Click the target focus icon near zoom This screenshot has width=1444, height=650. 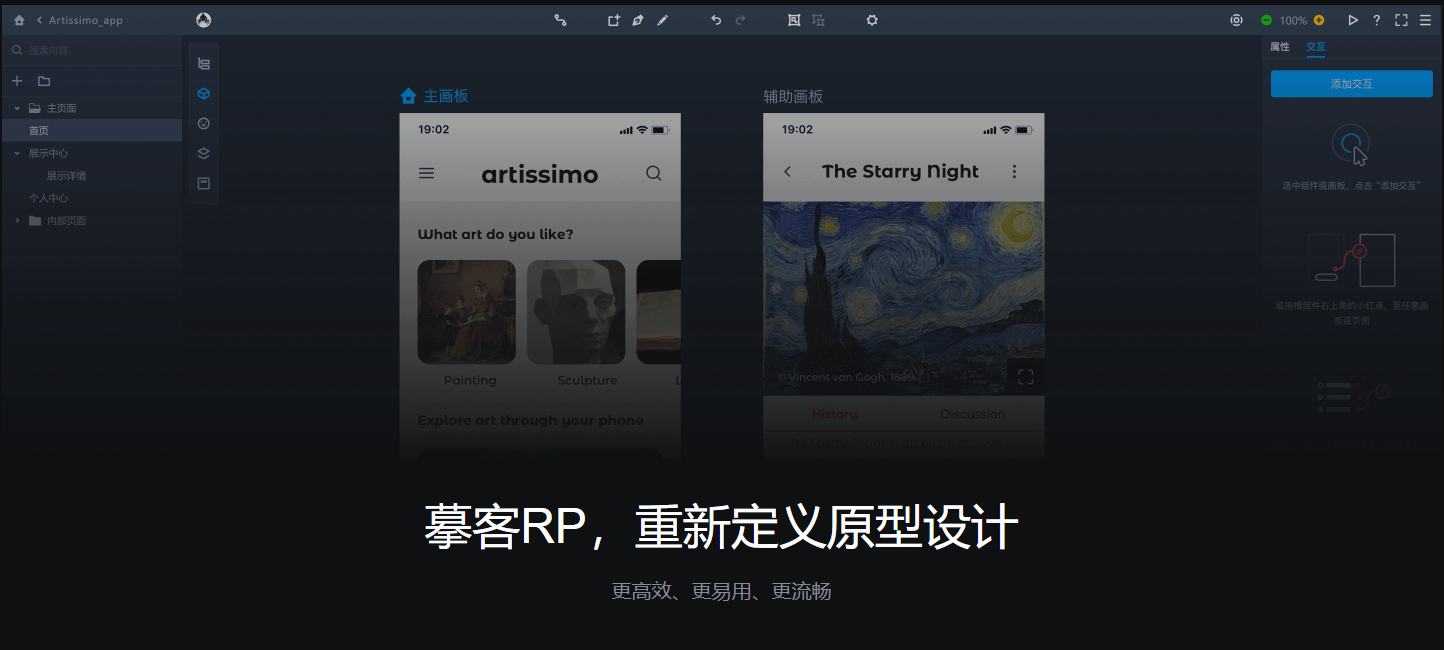point(1237,20)
